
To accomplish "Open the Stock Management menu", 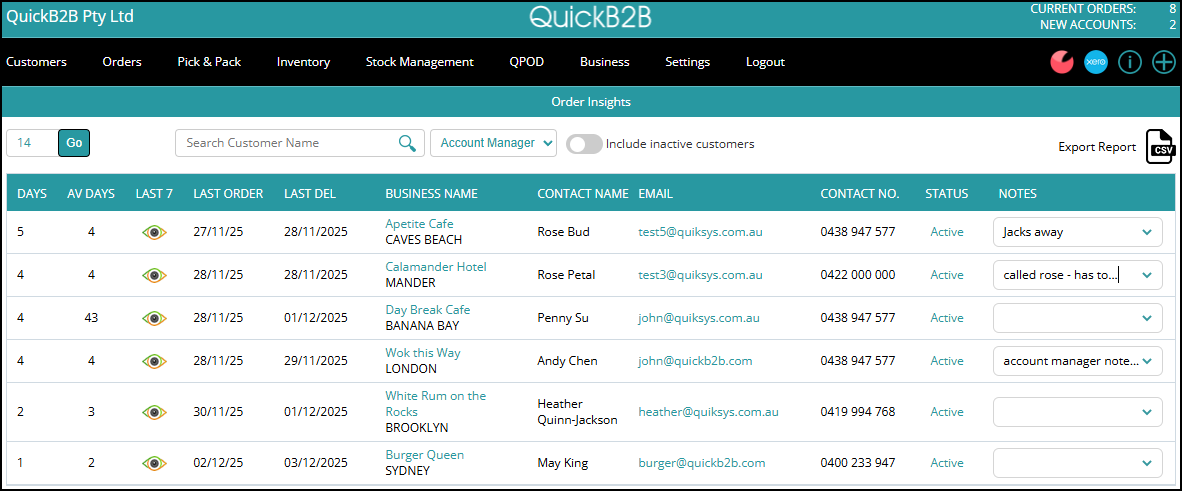I will click(x=419, y=62).
